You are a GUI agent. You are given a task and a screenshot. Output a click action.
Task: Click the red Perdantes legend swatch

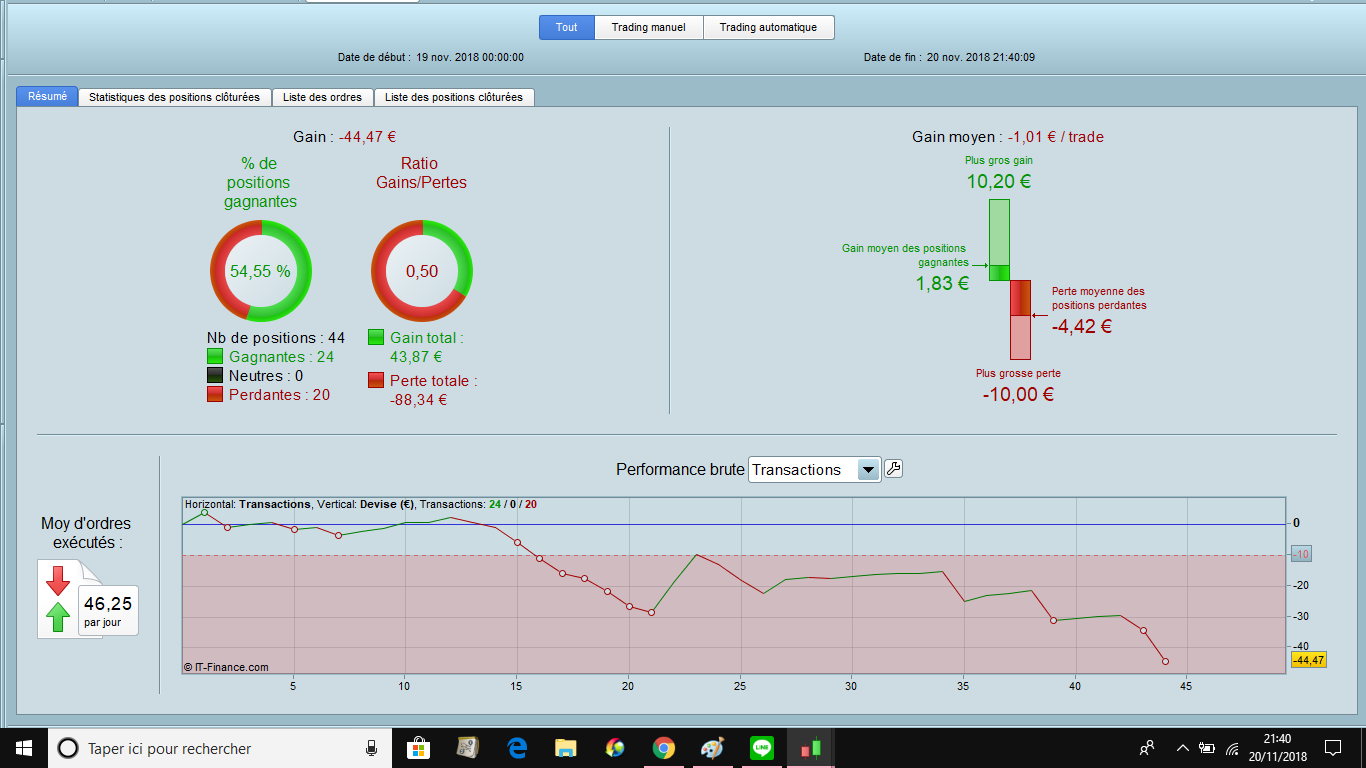[215, 394]
